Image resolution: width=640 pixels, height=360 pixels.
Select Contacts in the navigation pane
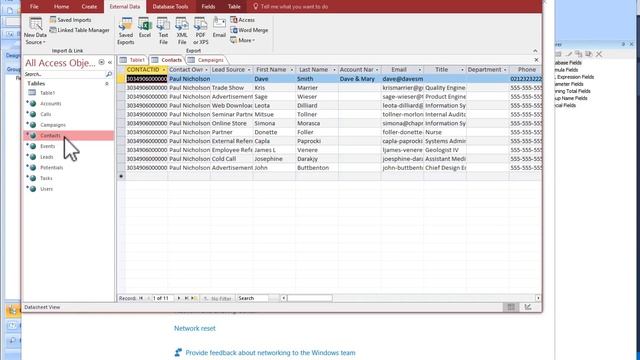tap(68, 136)
